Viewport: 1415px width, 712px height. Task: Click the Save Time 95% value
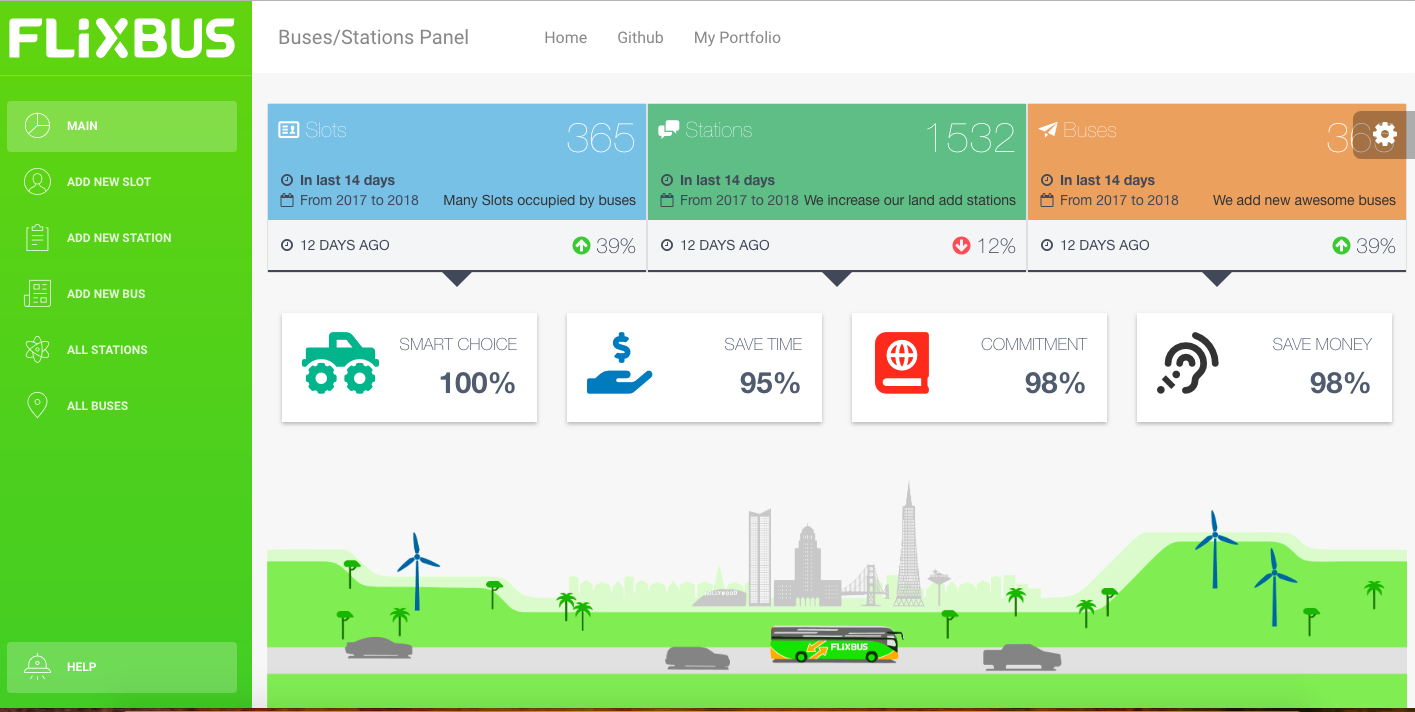tap(770, 383)
